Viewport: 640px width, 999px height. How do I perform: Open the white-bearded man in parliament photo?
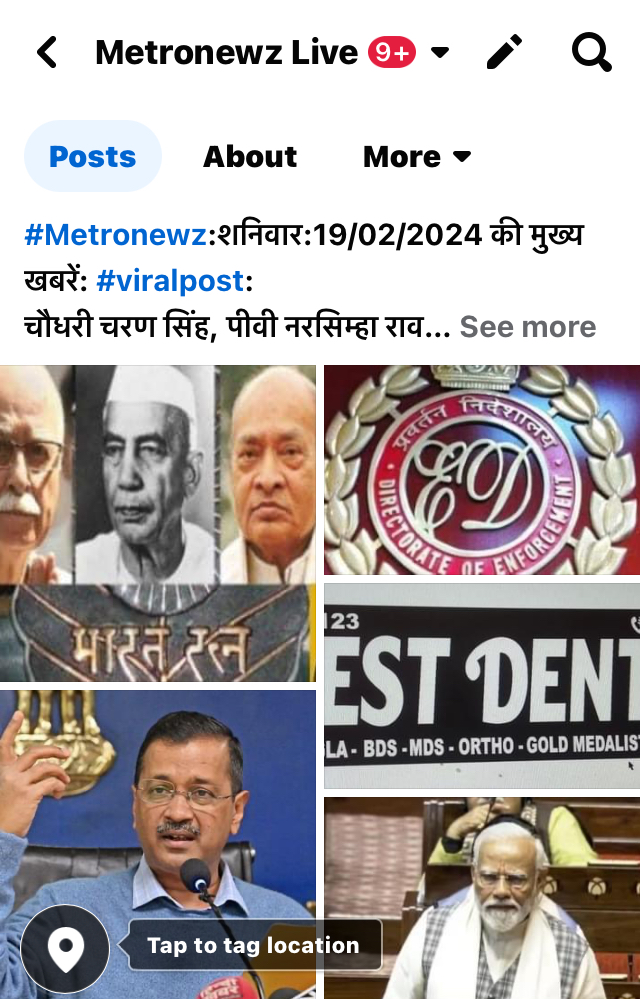point(482,898)
